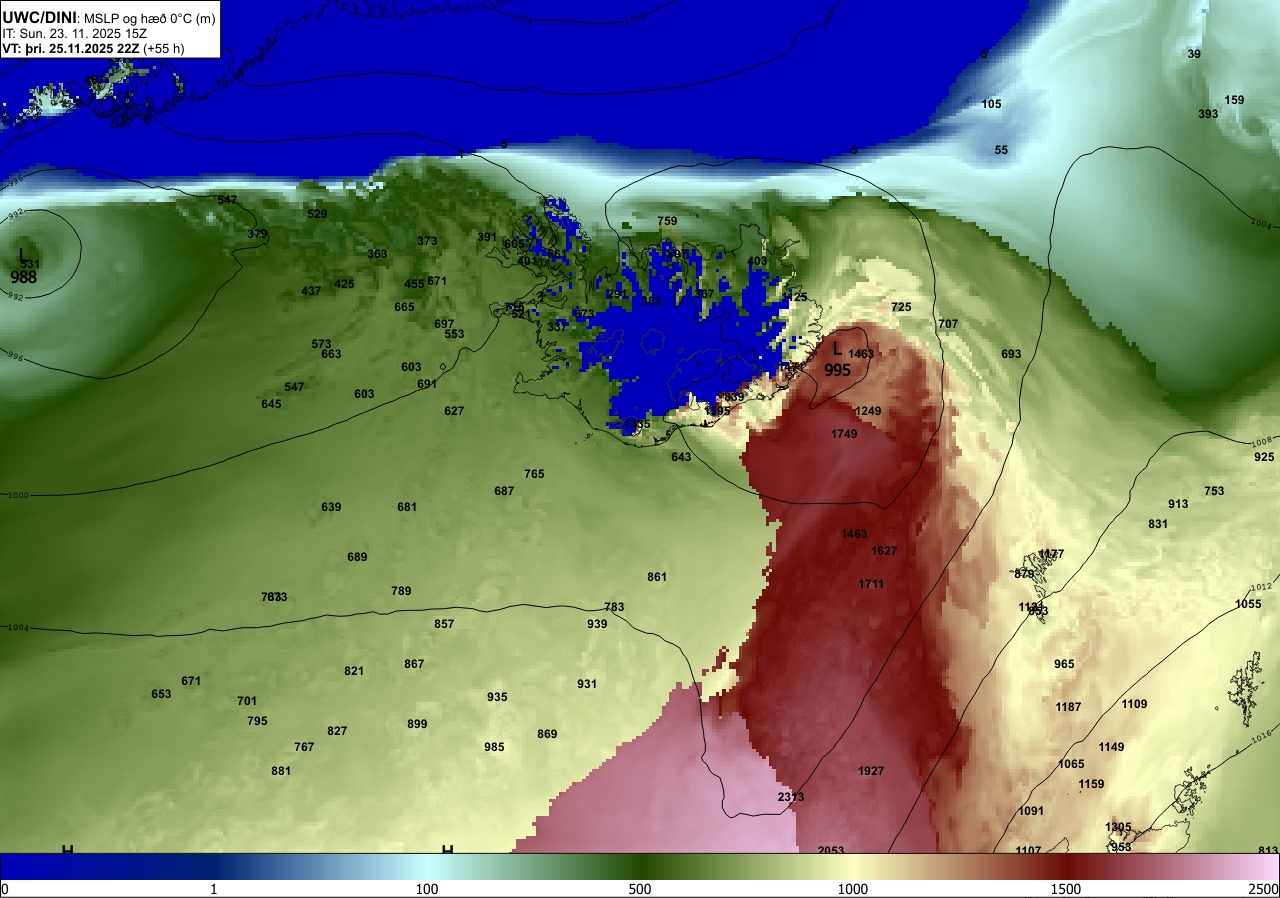The image size is (1280, 898).
Task: Click the 437 height value
Action: pos(311,291)
